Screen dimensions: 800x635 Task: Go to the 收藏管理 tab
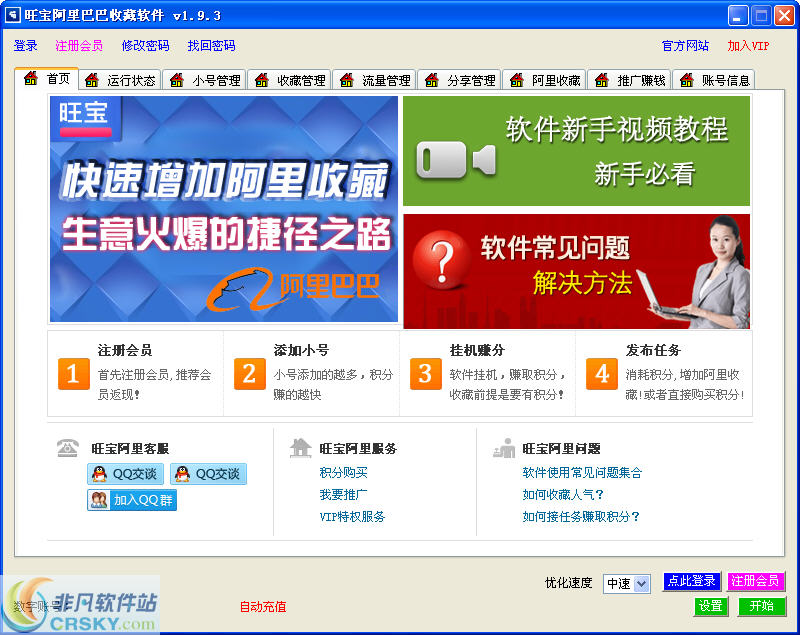290,80
